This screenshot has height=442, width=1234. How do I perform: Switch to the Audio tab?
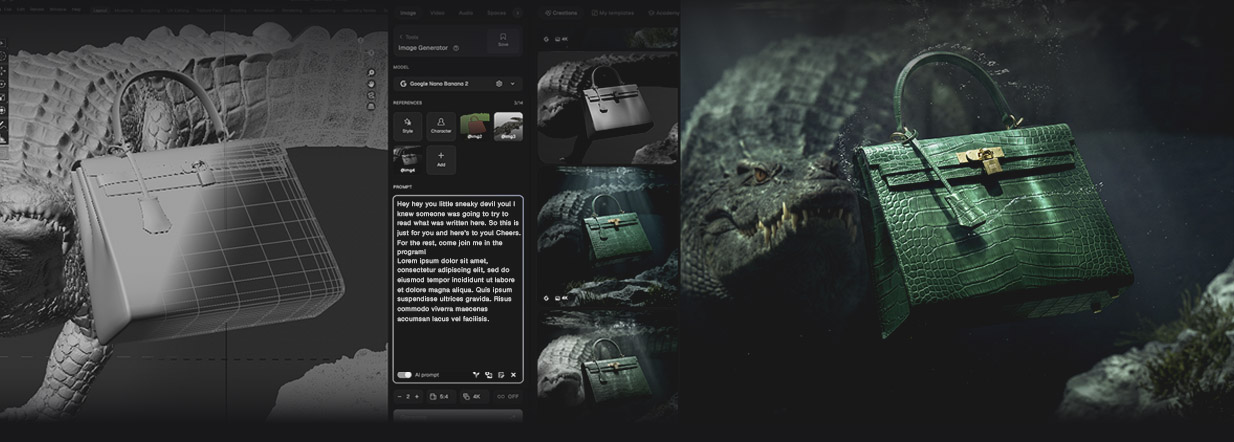pyautogui.click(x=466, y=13)
